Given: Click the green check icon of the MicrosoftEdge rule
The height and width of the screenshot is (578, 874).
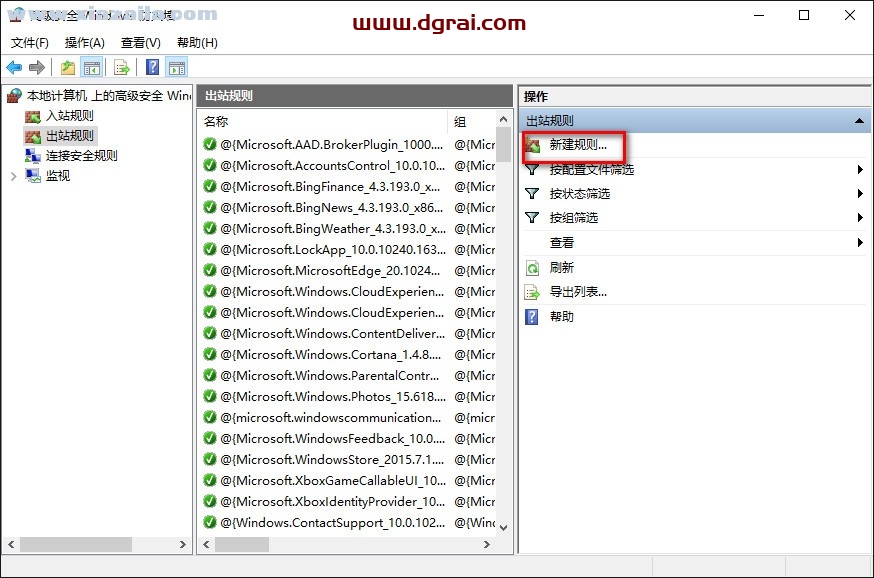Looking at the screenshot, I should coord(210,270).
